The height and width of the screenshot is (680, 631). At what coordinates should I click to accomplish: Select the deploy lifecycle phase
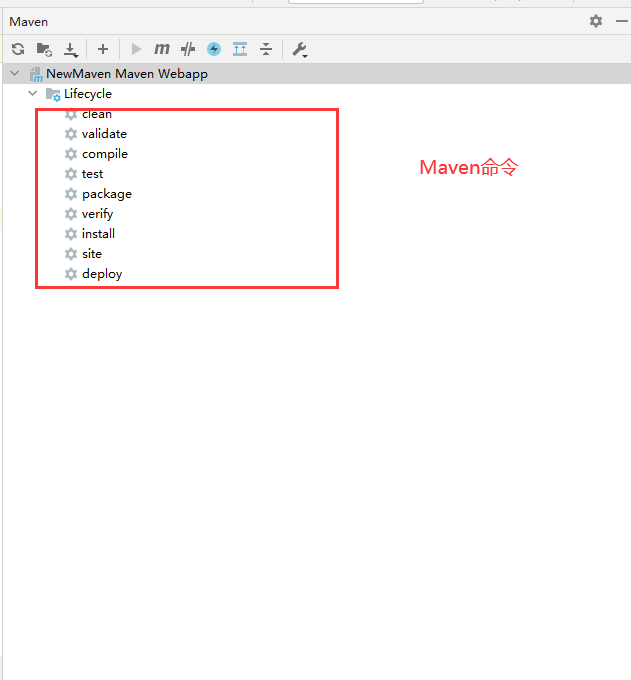102,274
